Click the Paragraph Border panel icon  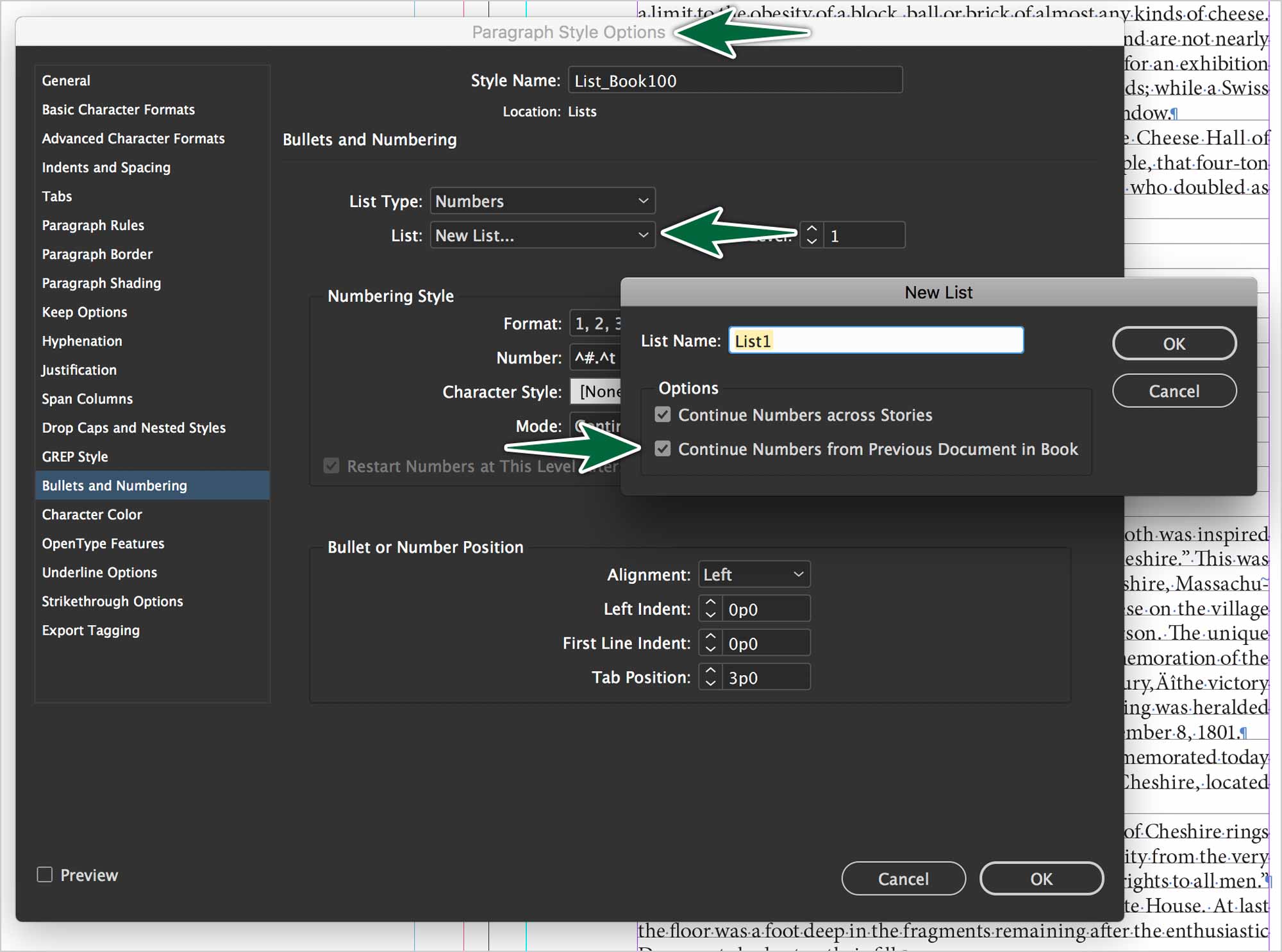tap(98, 254)
